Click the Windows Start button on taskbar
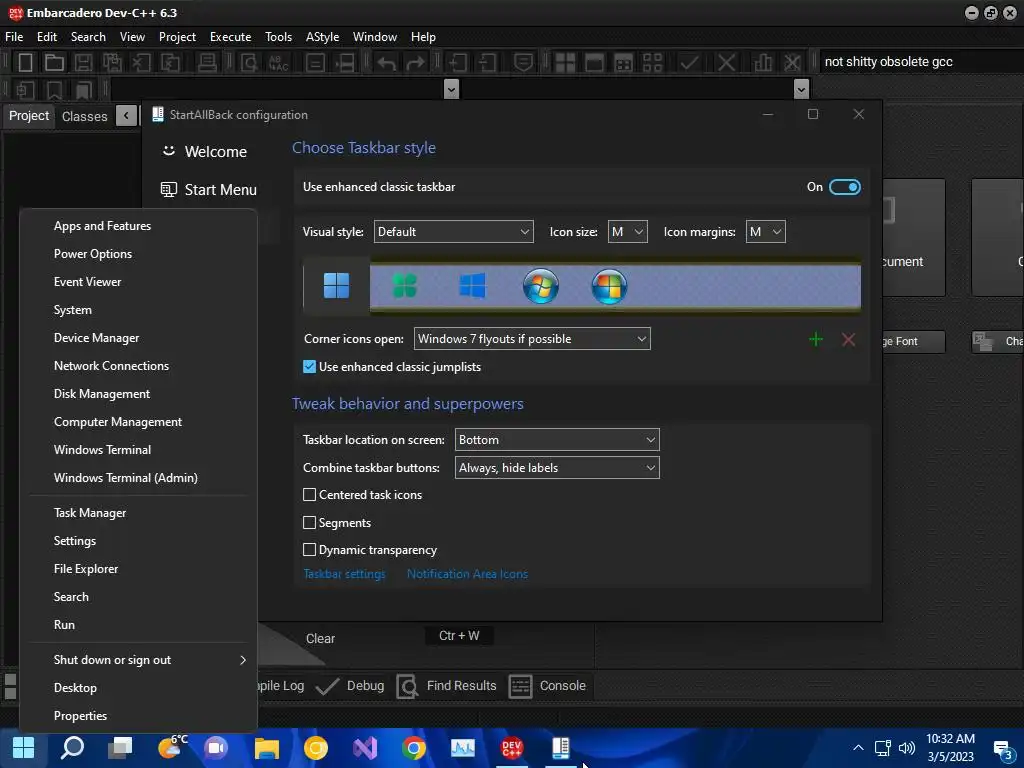Screen dimensions: 1024x768 (24, 748)
